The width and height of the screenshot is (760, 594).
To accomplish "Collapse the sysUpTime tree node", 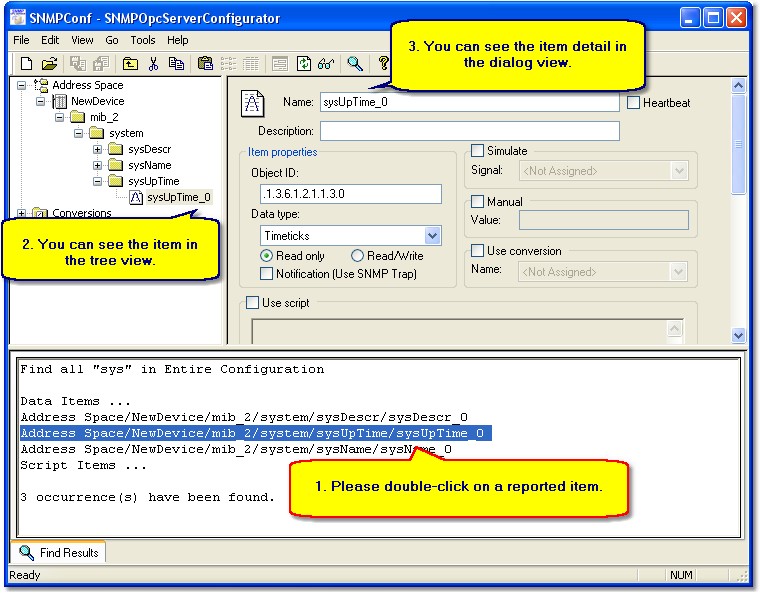I will tap(97, 182).
